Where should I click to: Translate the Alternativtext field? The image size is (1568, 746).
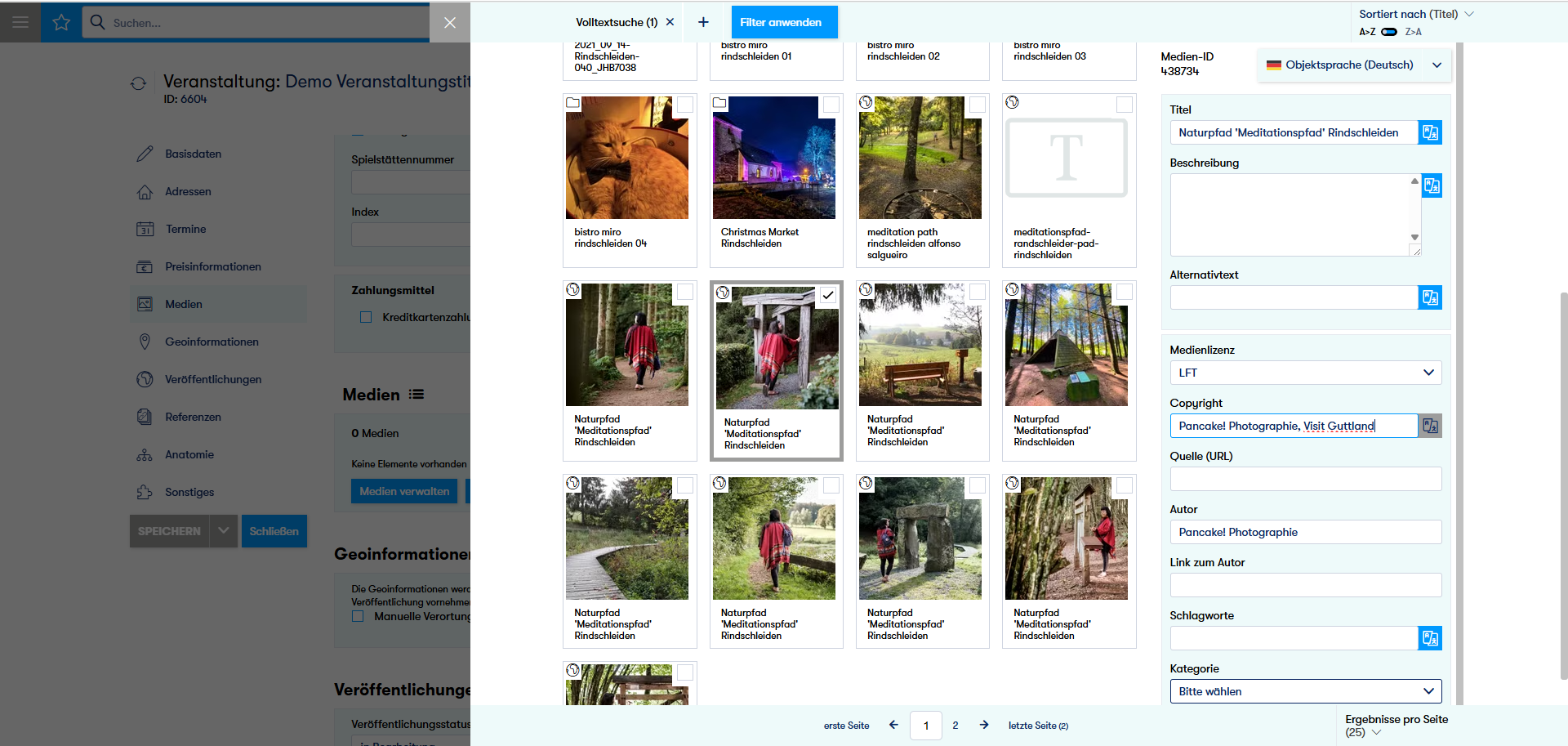click(1430, 297)
